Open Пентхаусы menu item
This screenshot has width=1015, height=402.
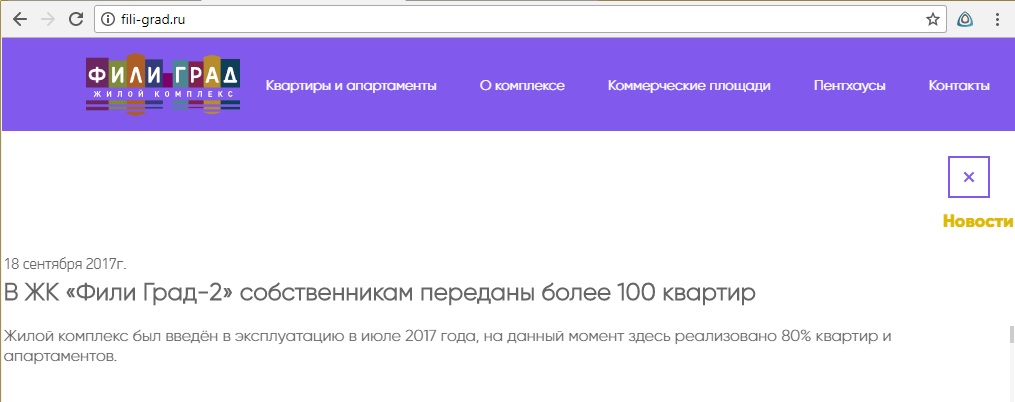pos(849,85)
